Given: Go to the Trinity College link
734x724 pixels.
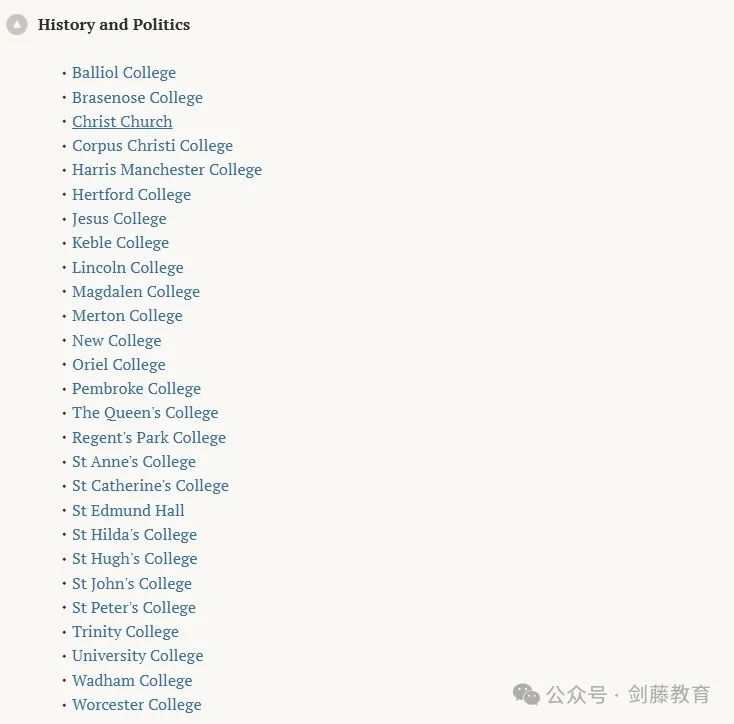Looking at the screenshot, I should tap(125, 632).
